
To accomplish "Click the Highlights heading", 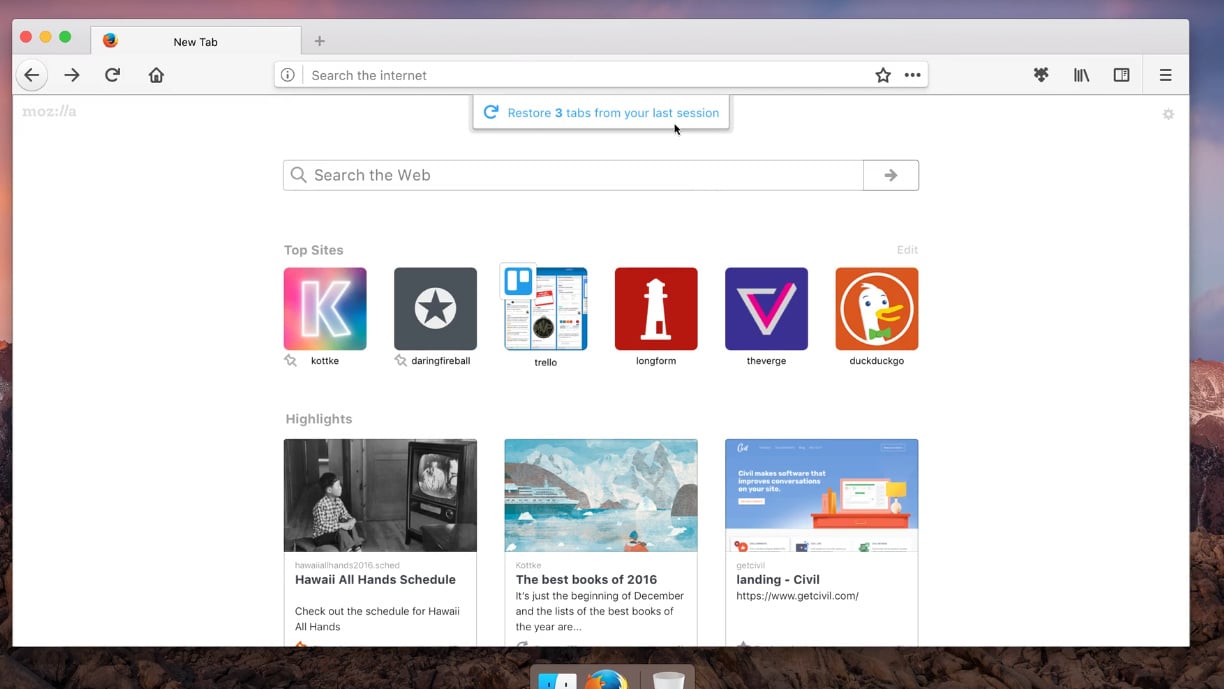I will (x=319, y=419).
